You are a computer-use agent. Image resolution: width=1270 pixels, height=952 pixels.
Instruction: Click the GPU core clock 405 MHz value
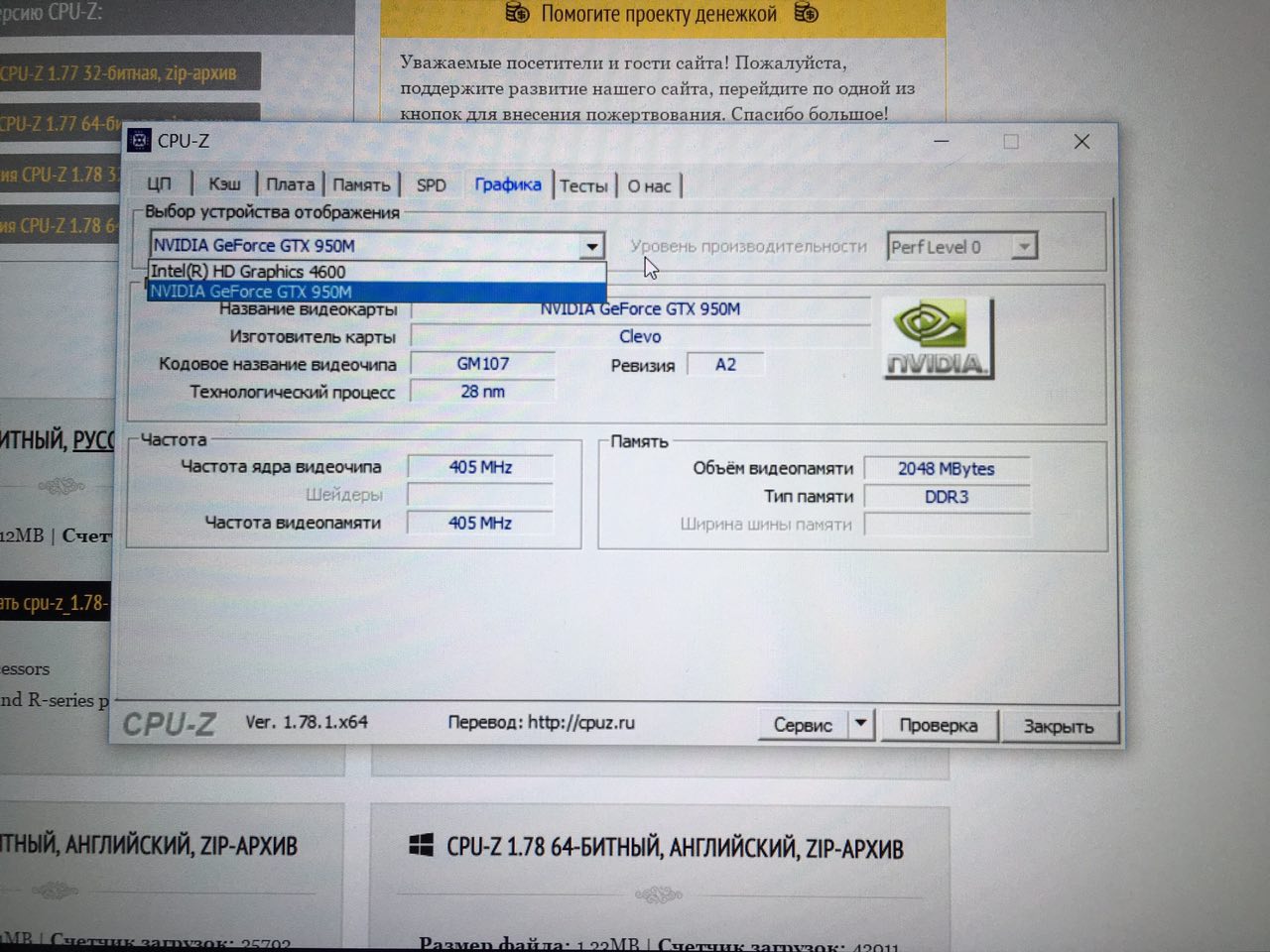[480, 467]
